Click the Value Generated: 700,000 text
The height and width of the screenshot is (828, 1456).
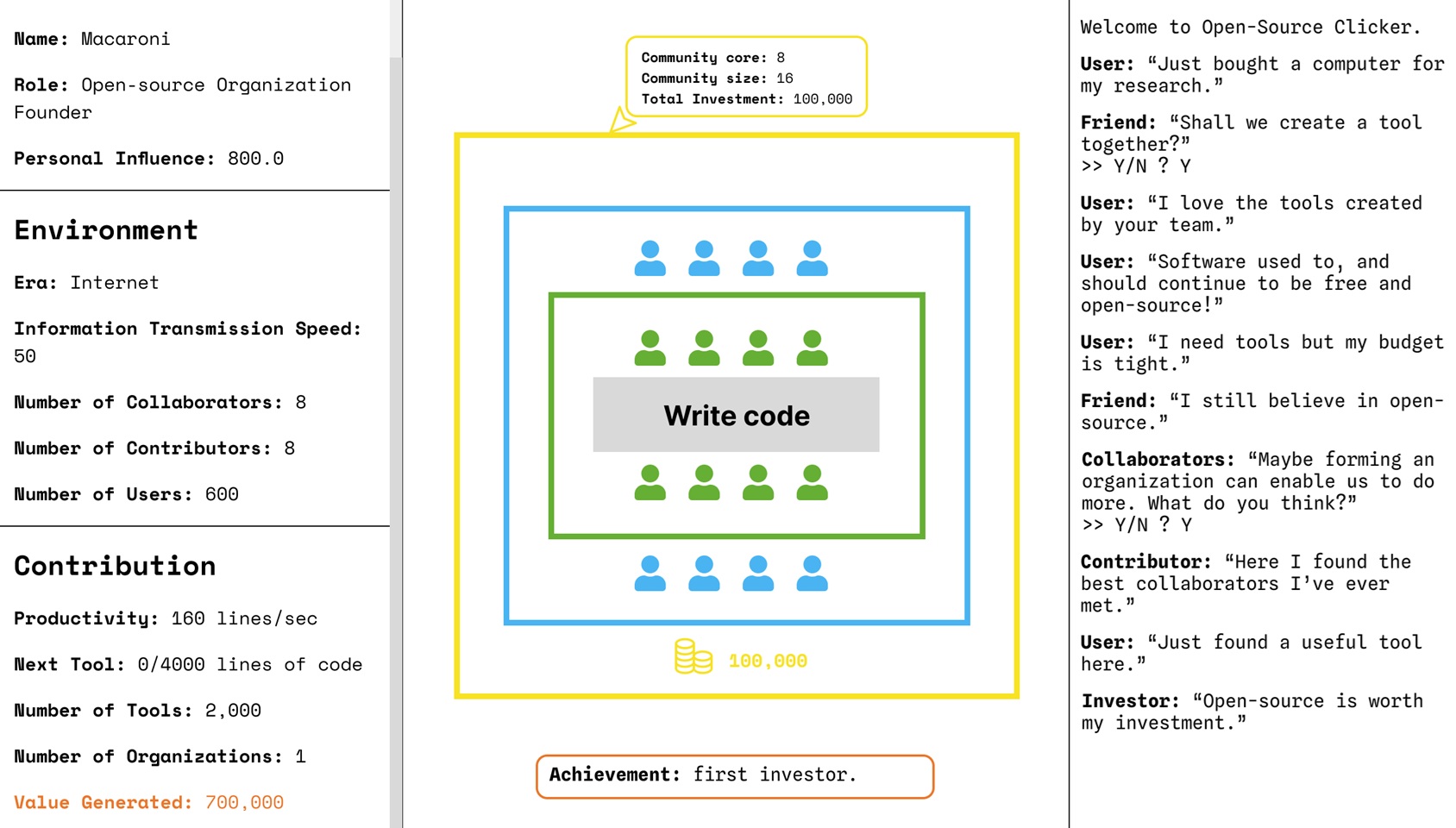coord(148,802)
